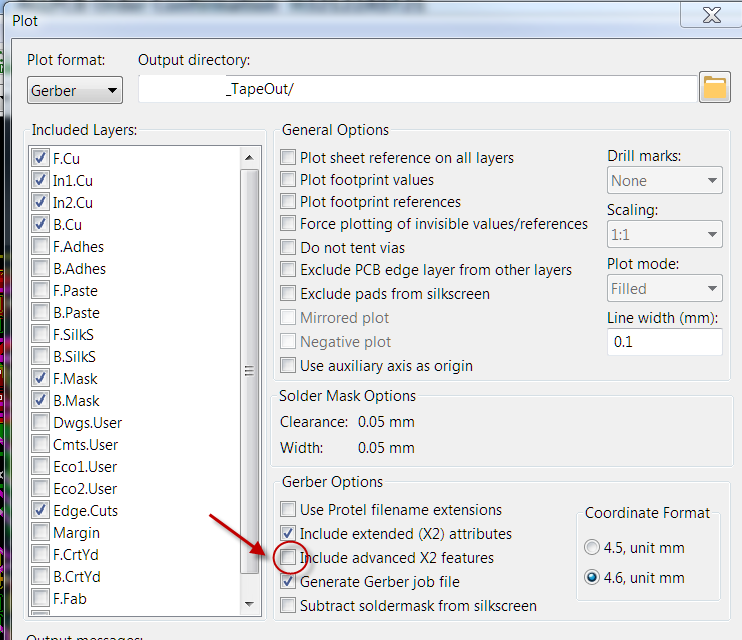The image size is (742, 640).
Task: Open the Plot format Gerber dropdown
Action: 75,90
